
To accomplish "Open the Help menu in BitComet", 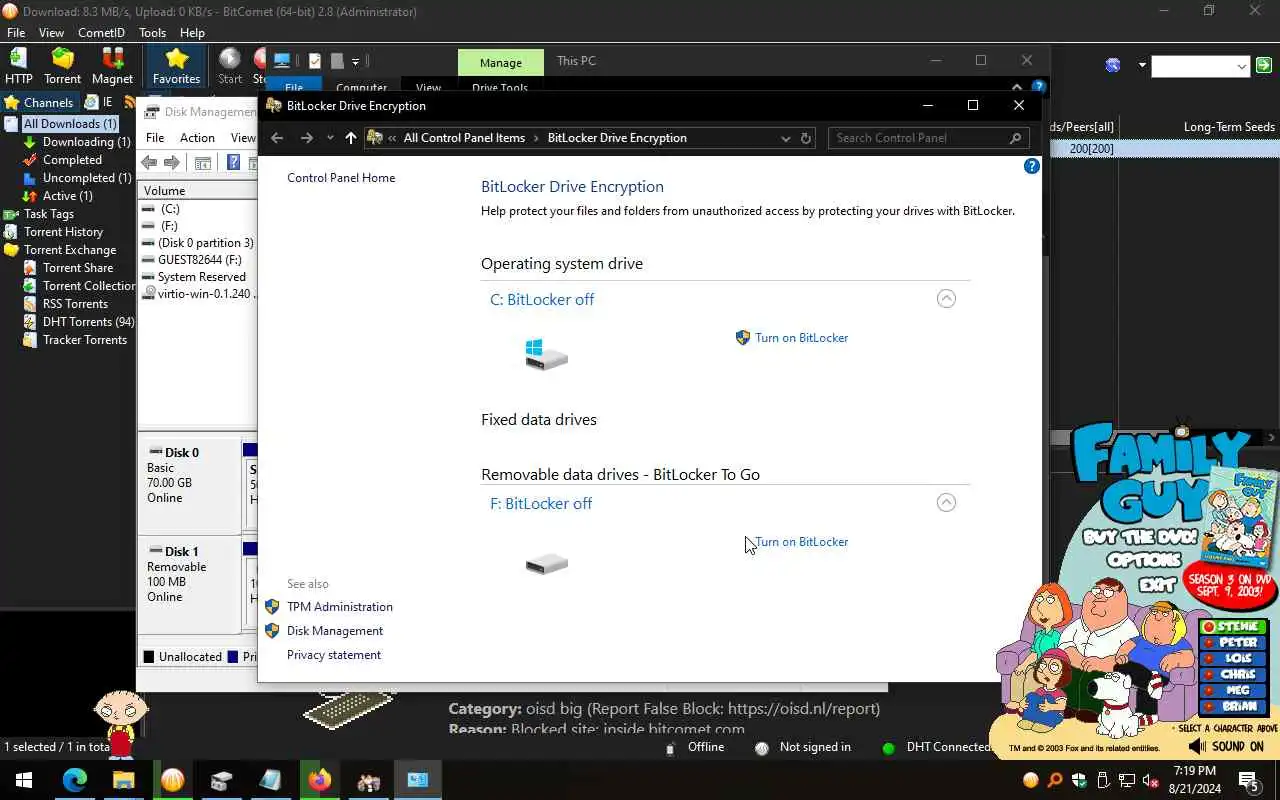I will click(x=192, y=32).
